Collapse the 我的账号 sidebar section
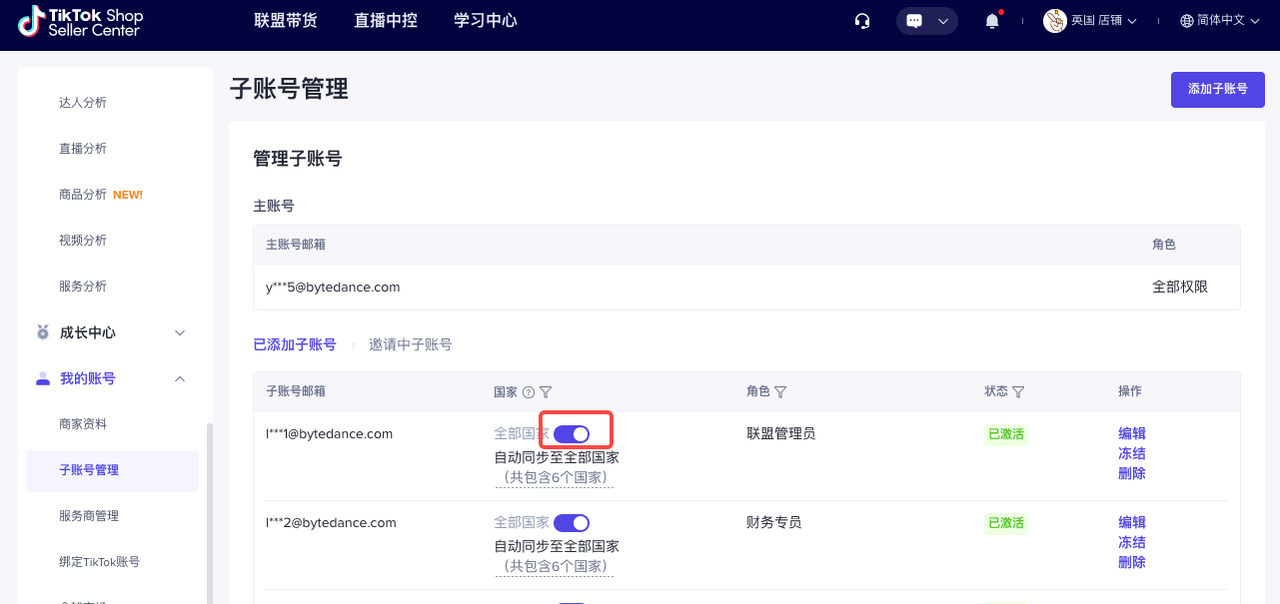This screenshot has width=1280, height=604. click(x=180, y=379)
